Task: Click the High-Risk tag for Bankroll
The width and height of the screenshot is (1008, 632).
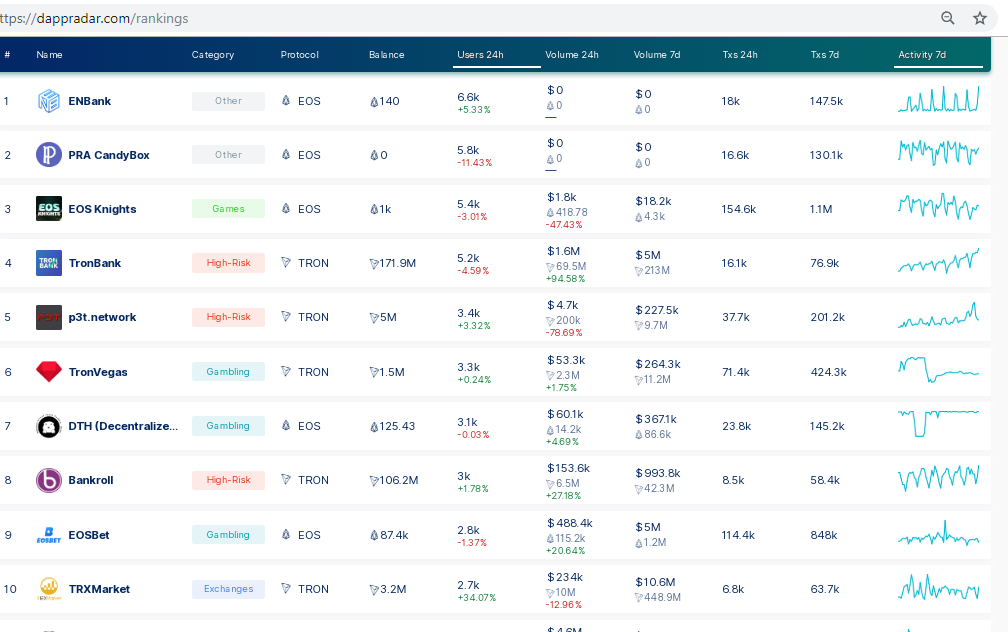Action: point(228,480)
